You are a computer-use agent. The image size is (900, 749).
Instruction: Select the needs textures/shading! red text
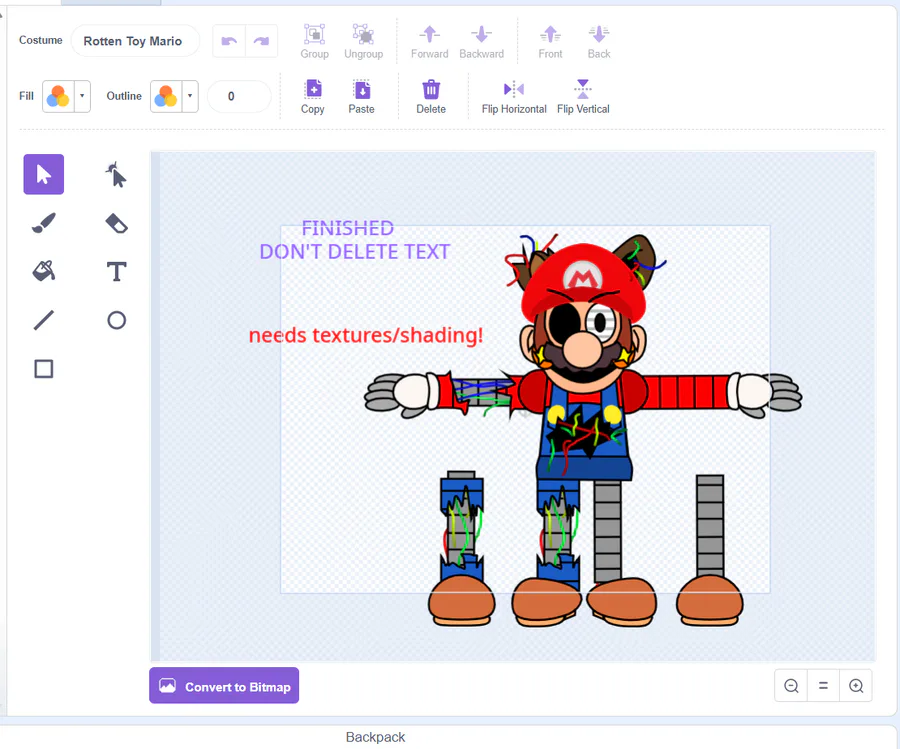[366, 335]
